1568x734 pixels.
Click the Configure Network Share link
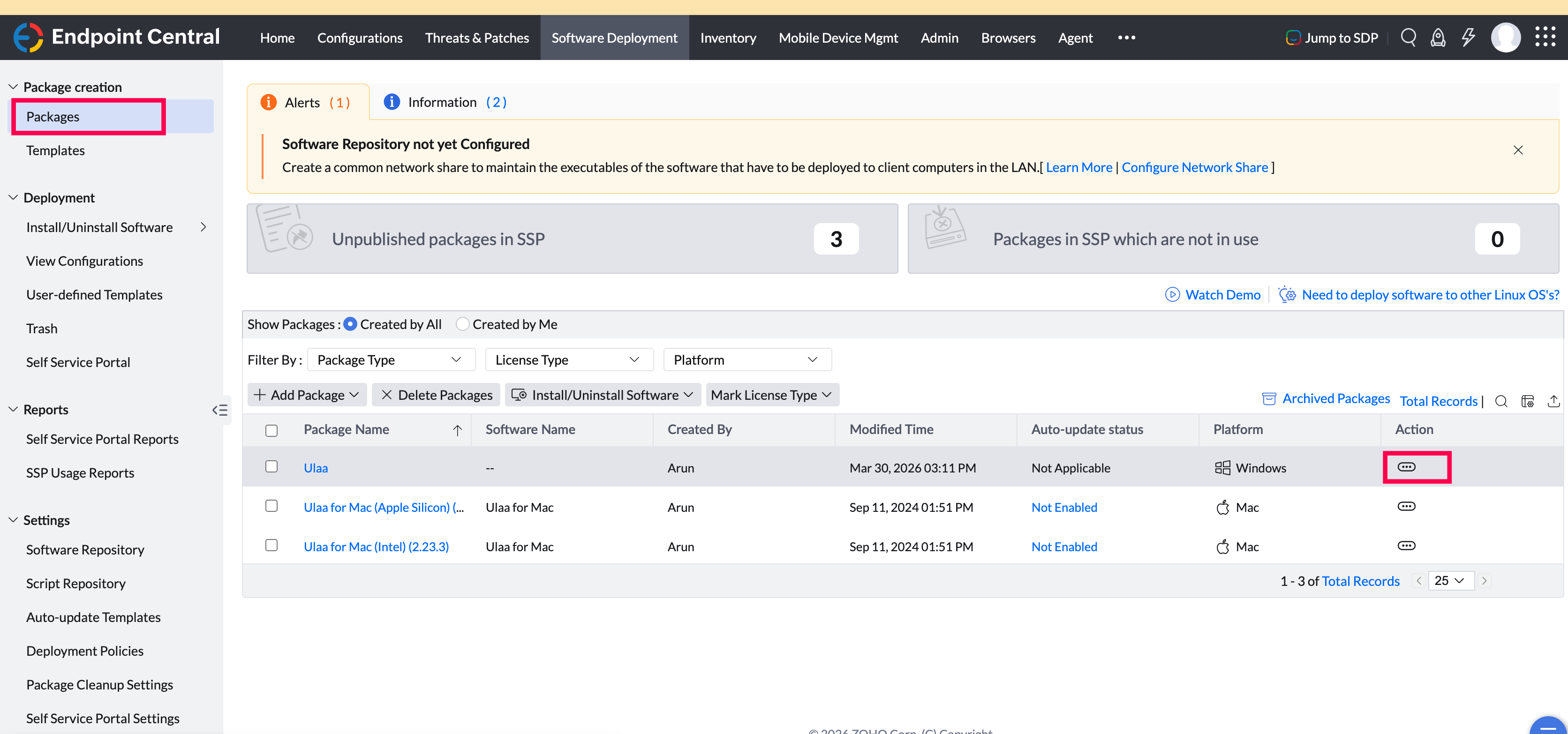point(1194,167)
